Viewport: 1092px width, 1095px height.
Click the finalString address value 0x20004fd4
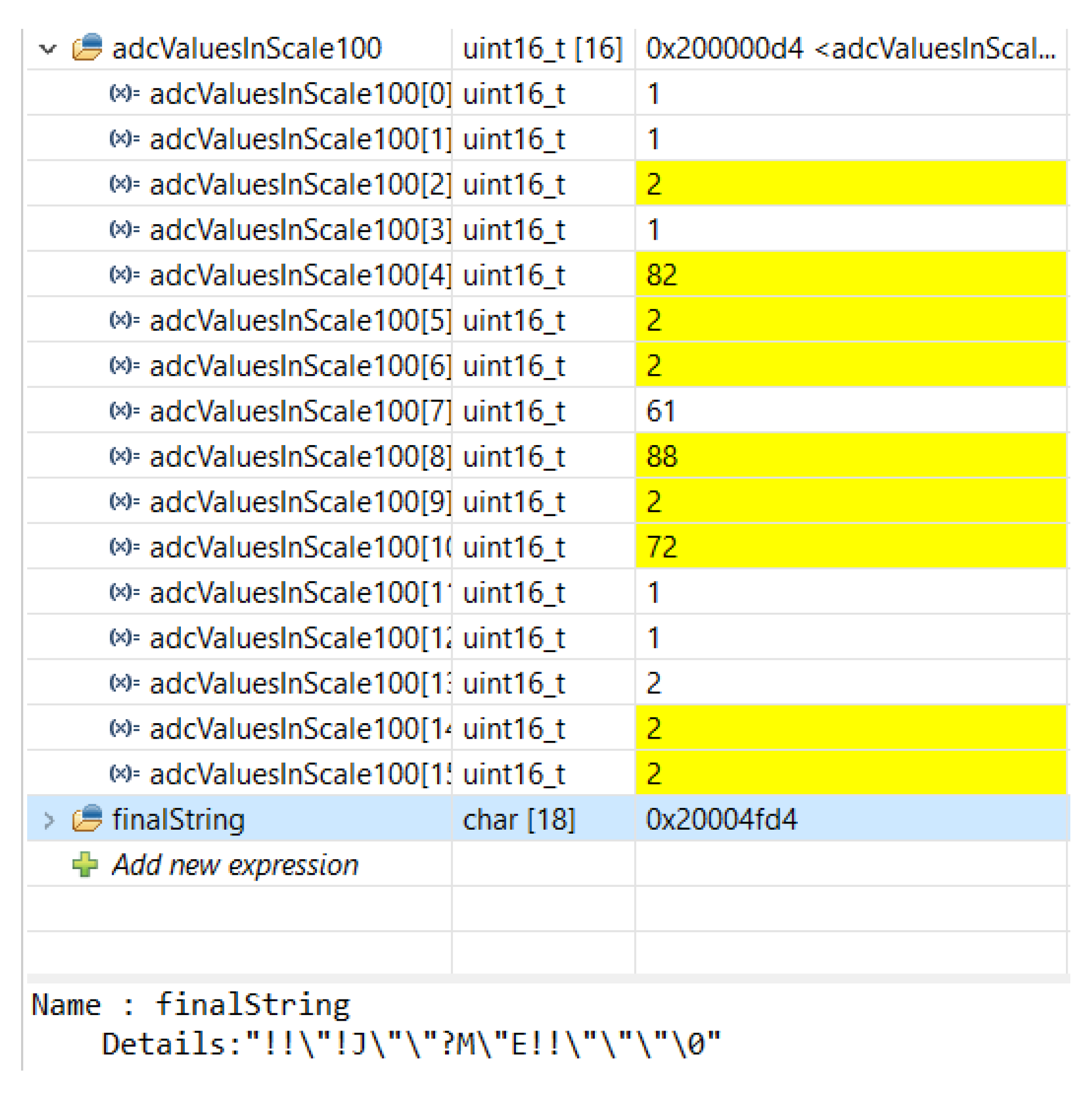pos(721,820)
